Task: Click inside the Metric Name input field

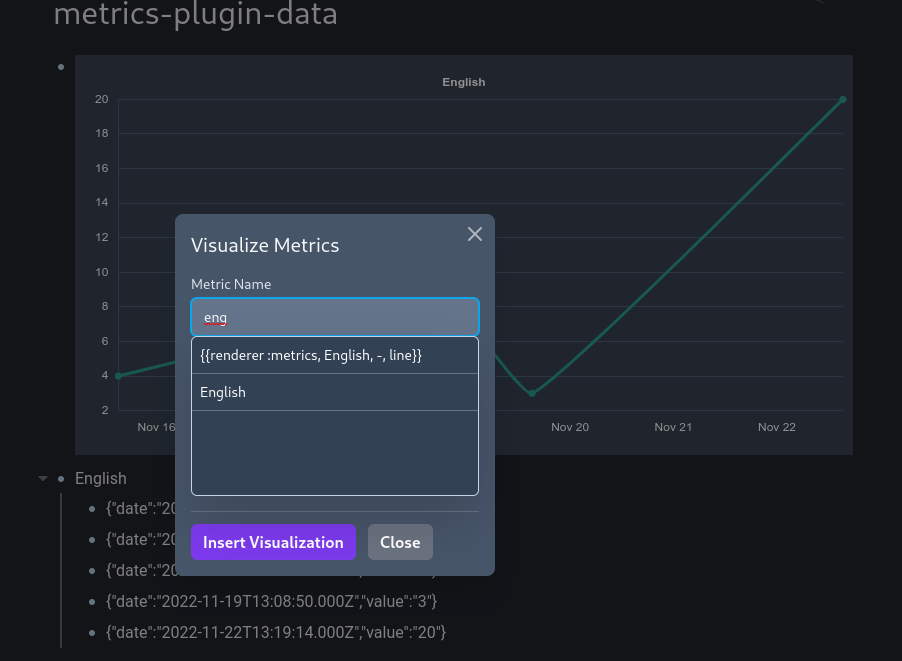Action: (x=334, y=316)
